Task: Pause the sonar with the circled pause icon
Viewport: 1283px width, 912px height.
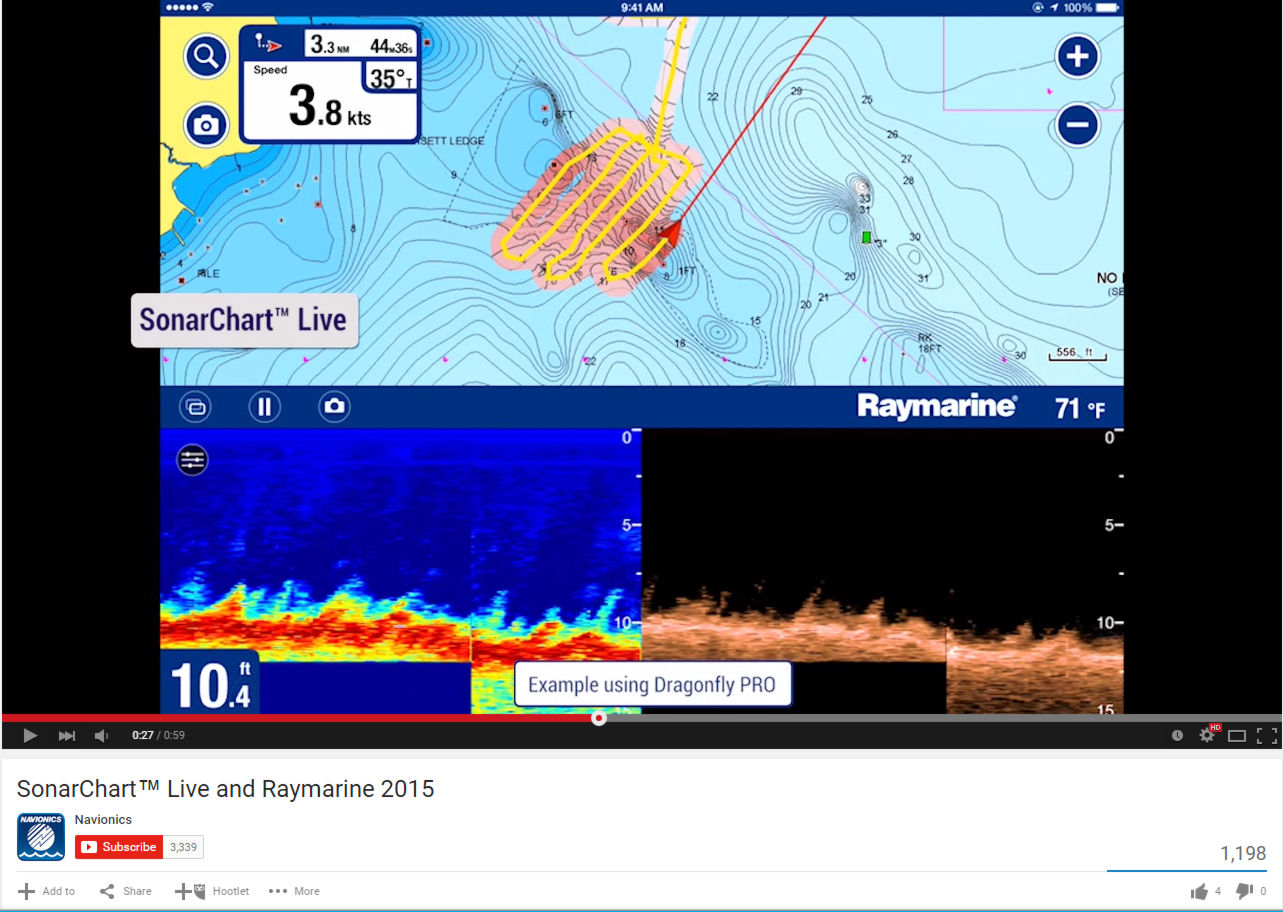Action: [x=264, y=407]
